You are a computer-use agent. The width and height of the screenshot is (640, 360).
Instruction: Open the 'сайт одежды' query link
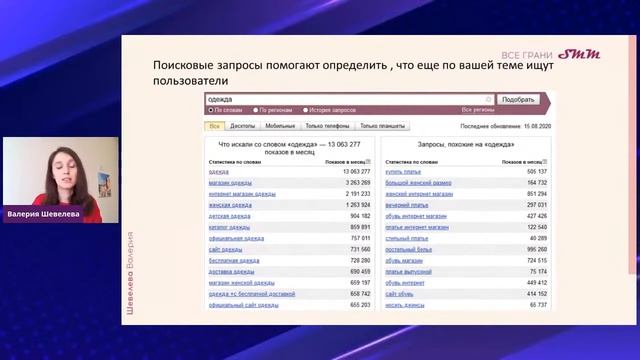coord(225,249)
